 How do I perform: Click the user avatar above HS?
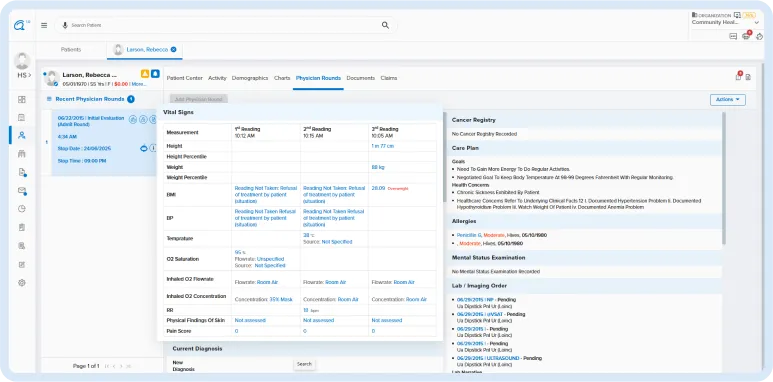coord(22,61)
